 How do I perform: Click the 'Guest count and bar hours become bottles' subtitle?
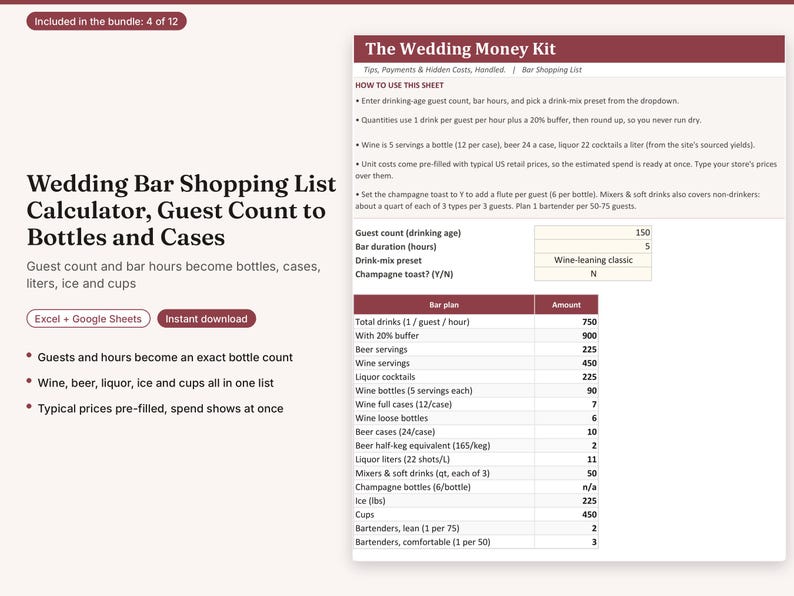173,275
